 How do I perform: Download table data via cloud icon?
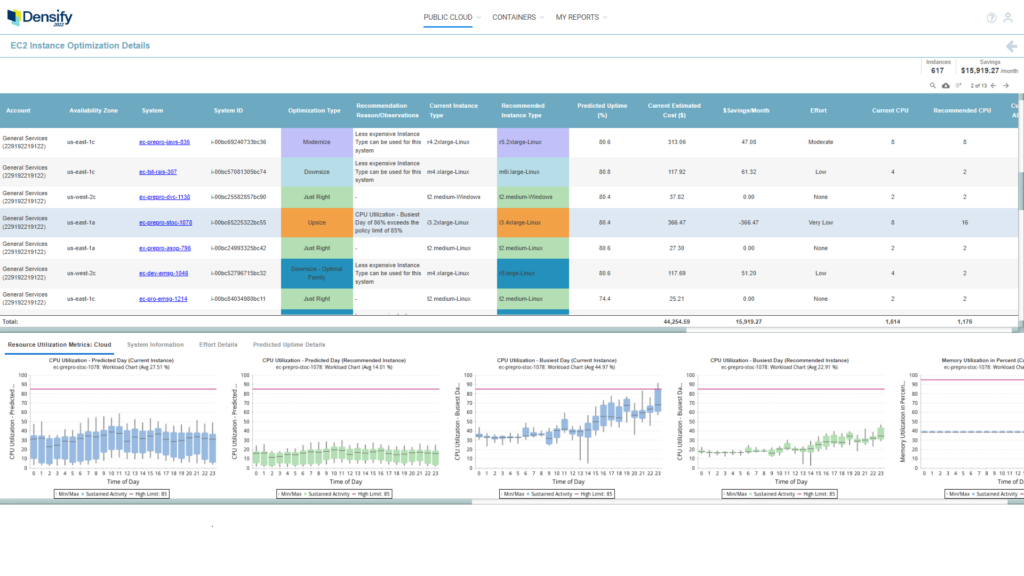click(946, 86)
